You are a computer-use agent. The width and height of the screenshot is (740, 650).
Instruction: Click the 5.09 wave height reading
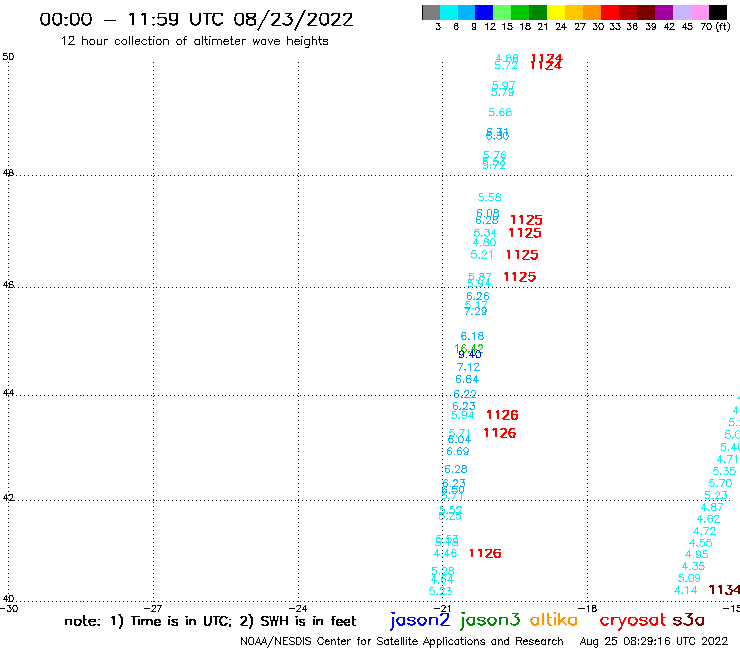pyautogui.click(x=689, y=578)
